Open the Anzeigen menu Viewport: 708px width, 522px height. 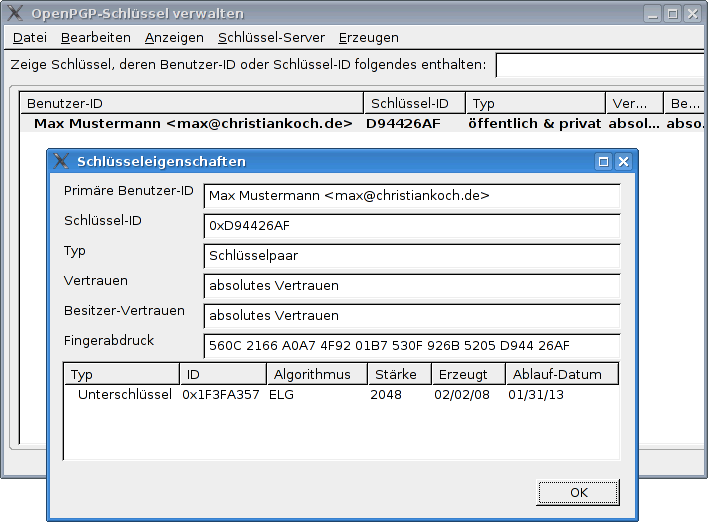pos(174,37)
